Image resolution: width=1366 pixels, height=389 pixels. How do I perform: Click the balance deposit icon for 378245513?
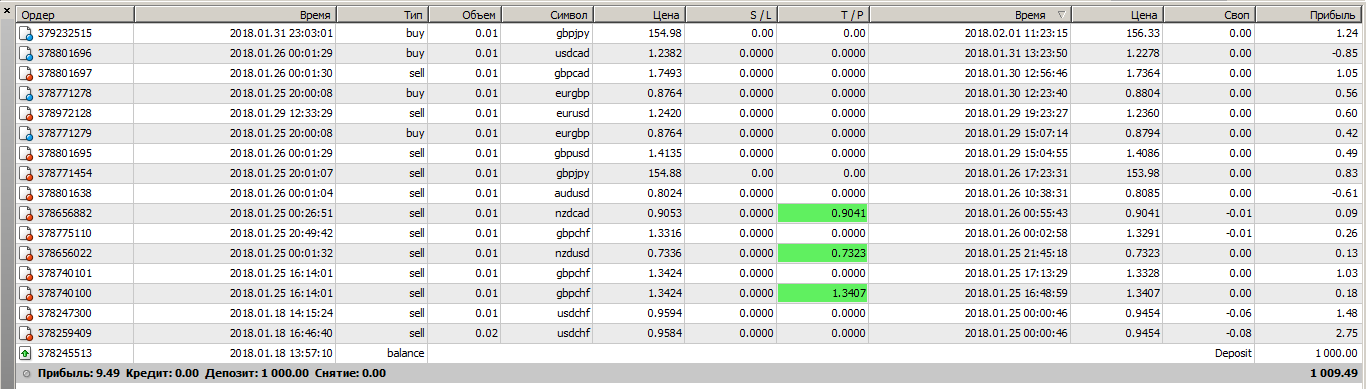click(26, 353)
